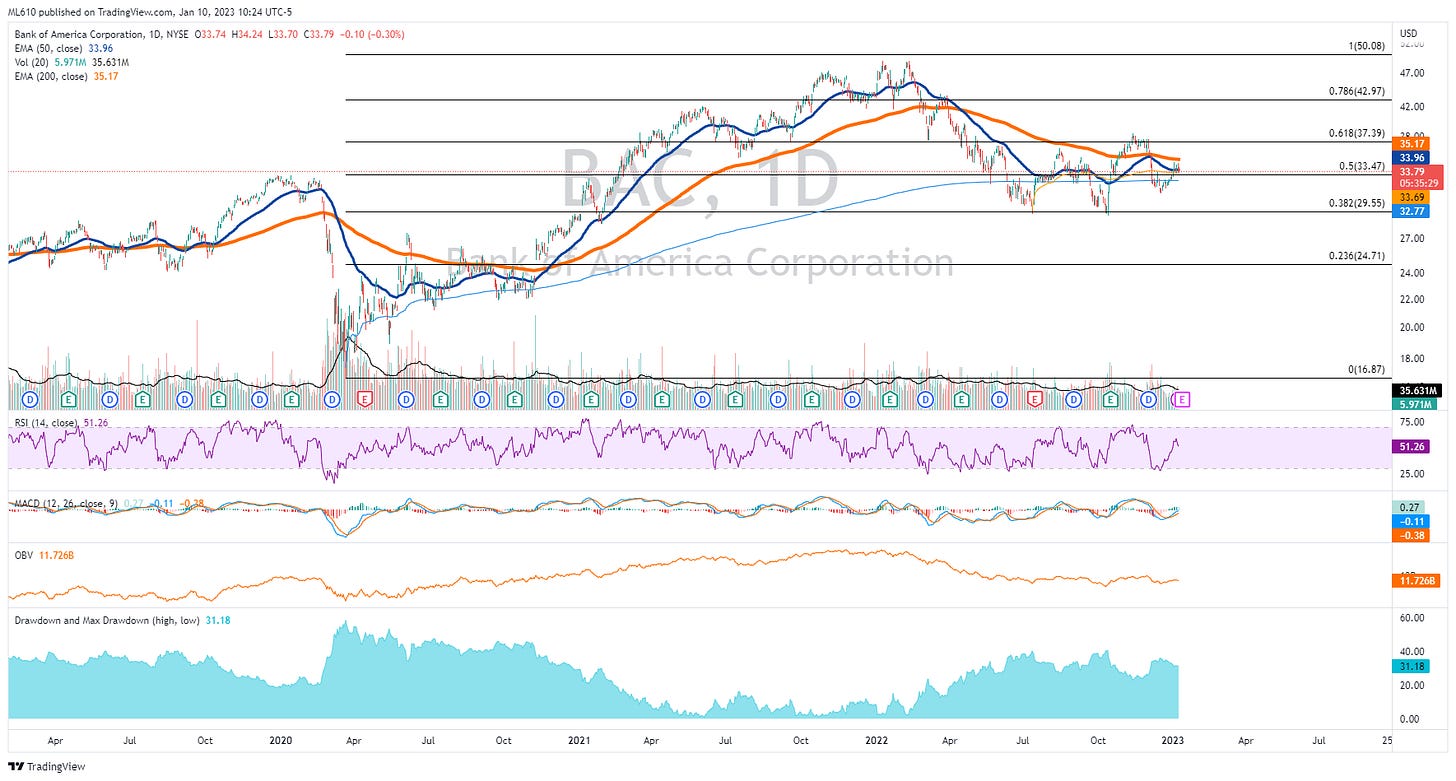Click the green 5.971M volume tag
Image resolution: width=1456 pixels, height=781 pixels.
(x=1414, y=404)
